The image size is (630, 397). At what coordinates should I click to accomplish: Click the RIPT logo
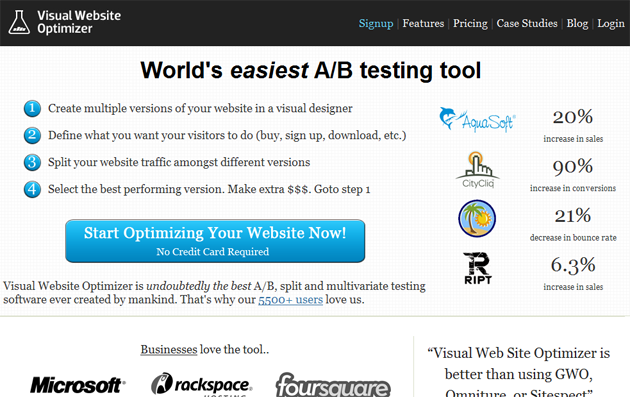coord(478,268)
